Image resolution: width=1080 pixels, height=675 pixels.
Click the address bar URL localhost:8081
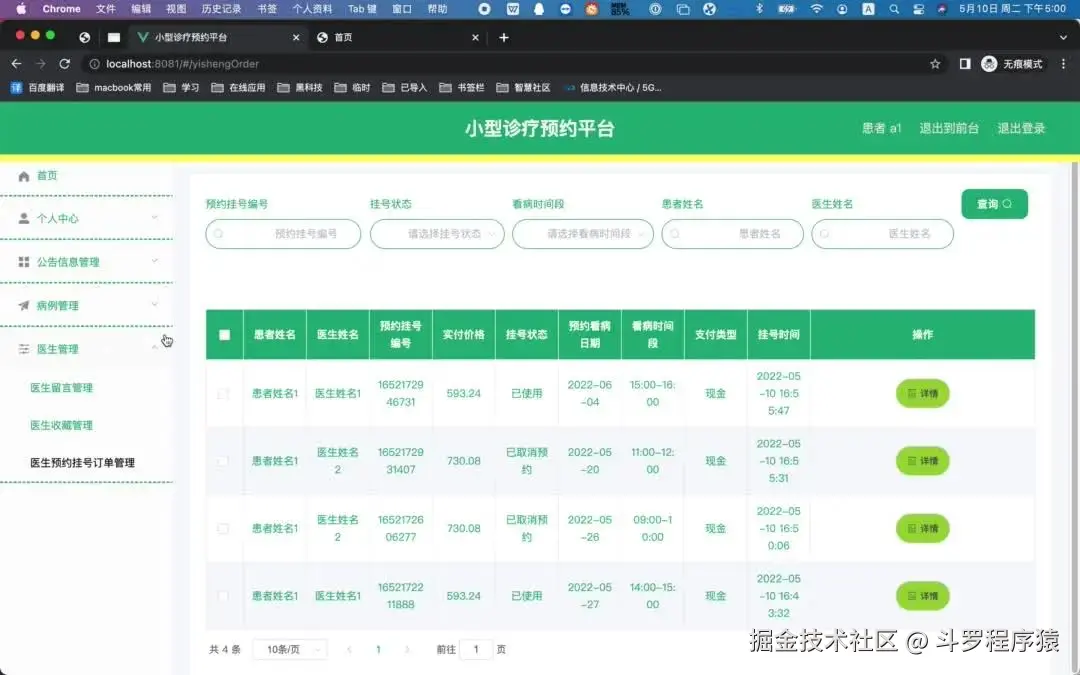[x=183, y=64]
